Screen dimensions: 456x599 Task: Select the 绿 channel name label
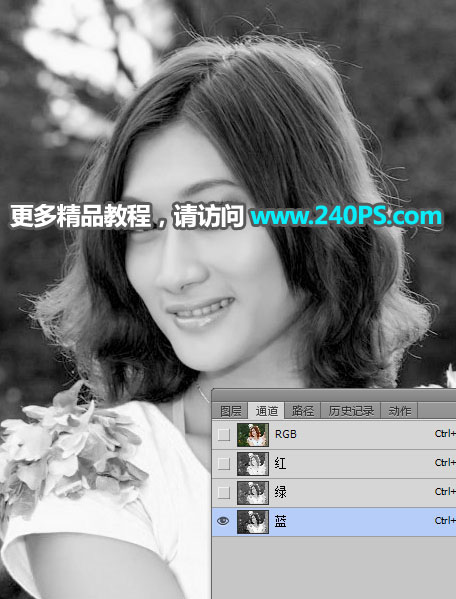280,492
